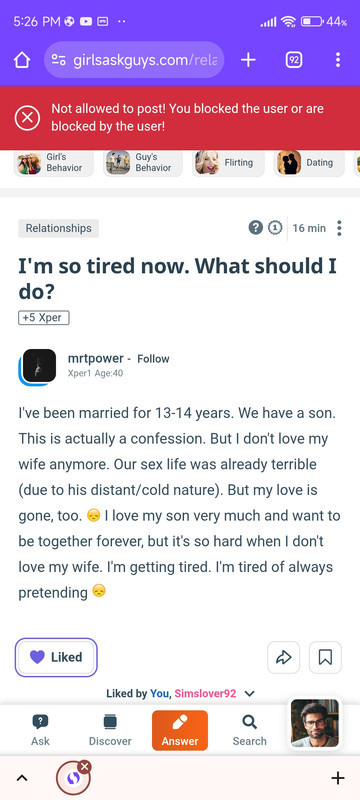Expand the Liked by users list

pos(249,693)
